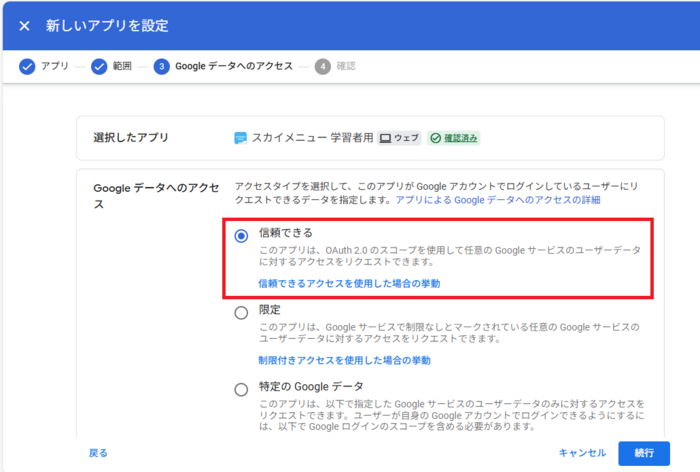Click the 選択したアプリ row label
700x472 pixels.
point(131,138)
